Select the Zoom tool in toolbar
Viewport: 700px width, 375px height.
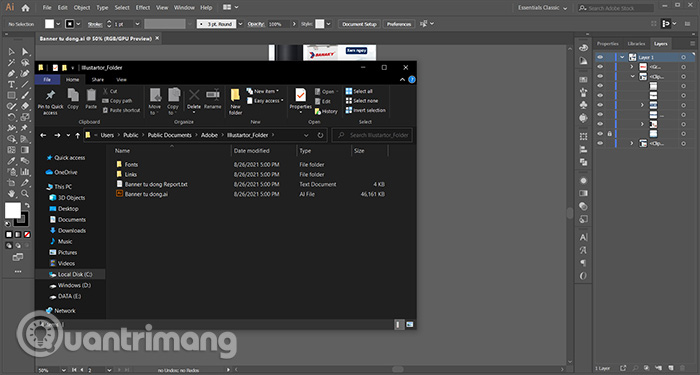click(x=25, y=194)
